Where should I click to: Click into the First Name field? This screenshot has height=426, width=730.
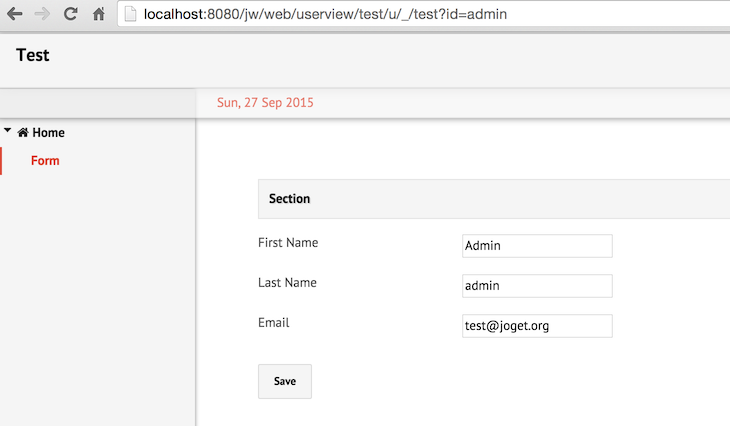537,246
